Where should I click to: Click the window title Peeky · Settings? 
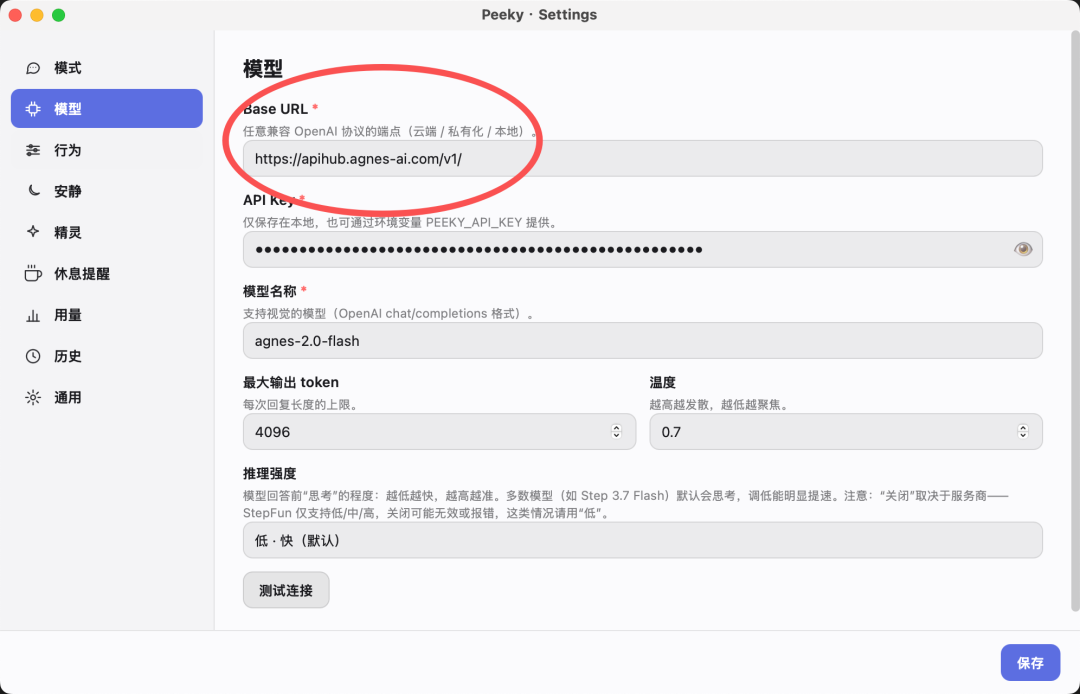click(539, 14)
